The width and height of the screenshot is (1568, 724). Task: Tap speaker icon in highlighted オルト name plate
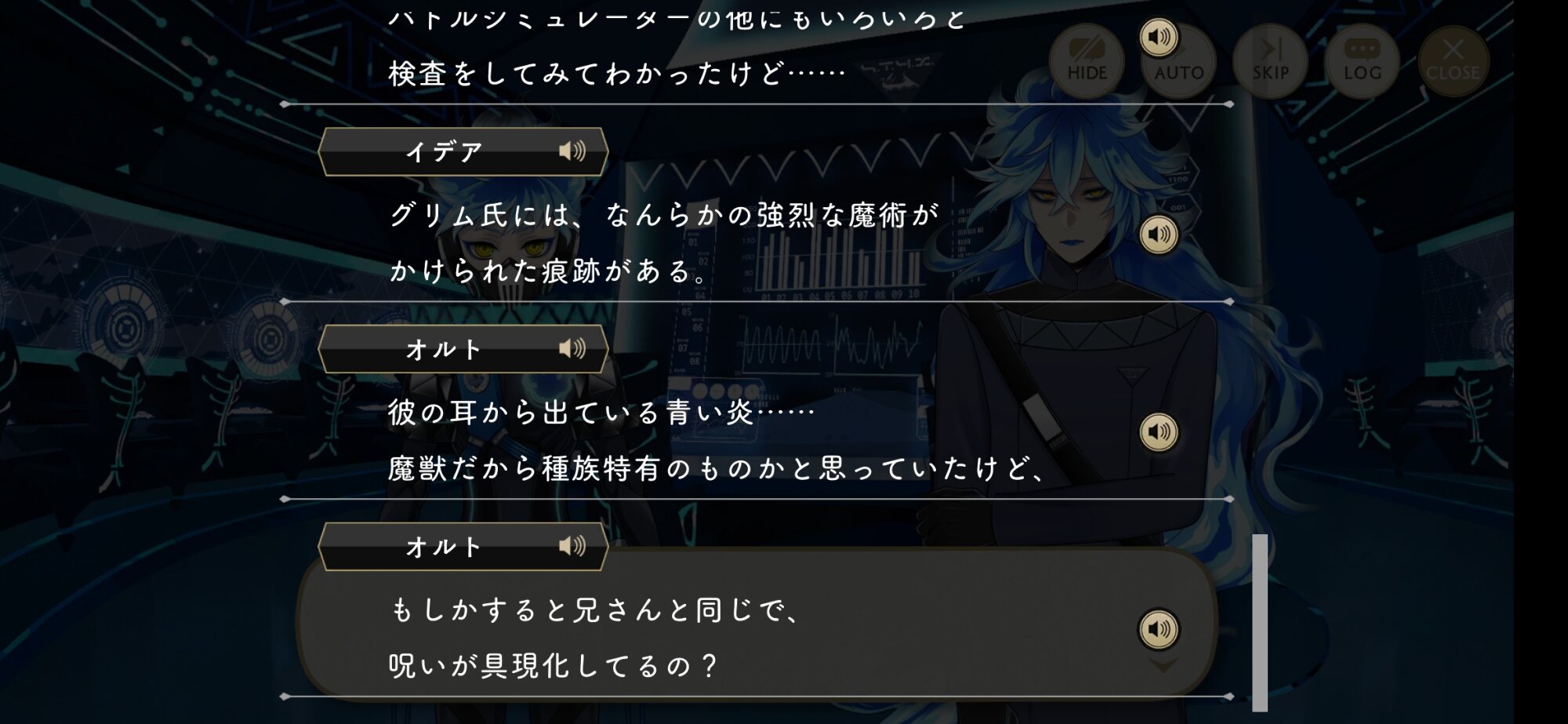pos(572,546)
